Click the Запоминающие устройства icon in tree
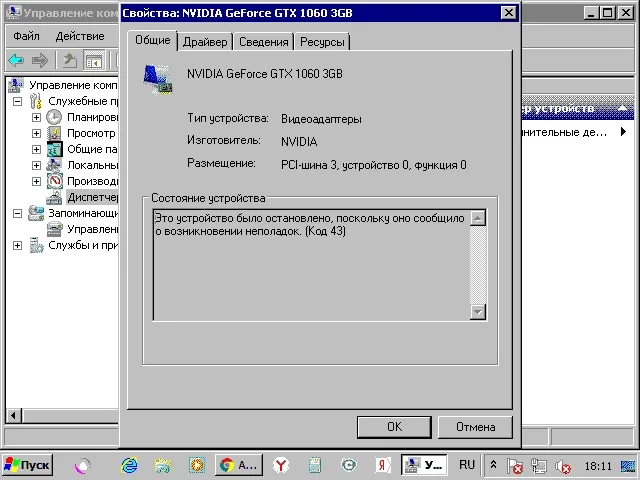Screen dimensions: 640x480 pyautogui.click(x=36, y=213)
